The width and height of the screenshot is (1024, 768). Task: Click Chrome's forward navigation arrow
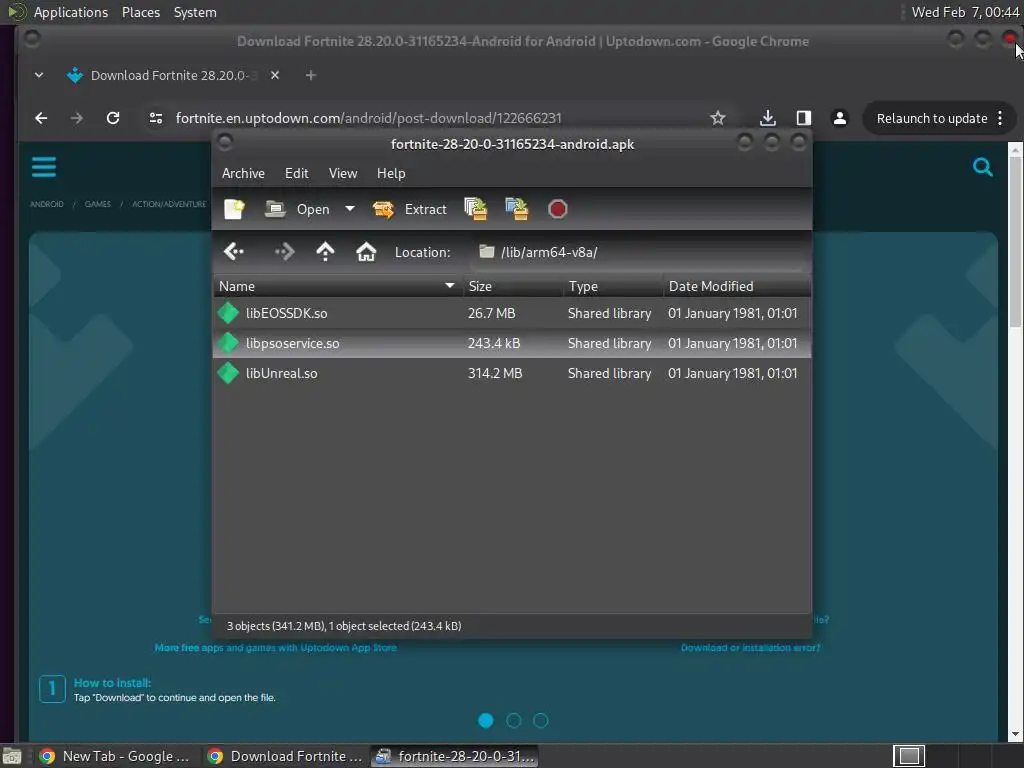[76, 118]
